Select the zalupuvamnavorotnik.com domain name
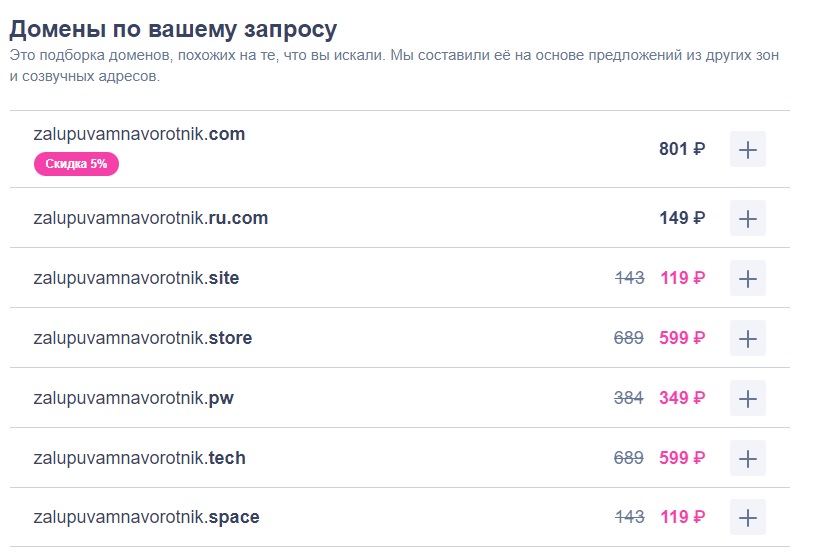The height and width of the screenshot is (552, 840). (x=139, y=134)
